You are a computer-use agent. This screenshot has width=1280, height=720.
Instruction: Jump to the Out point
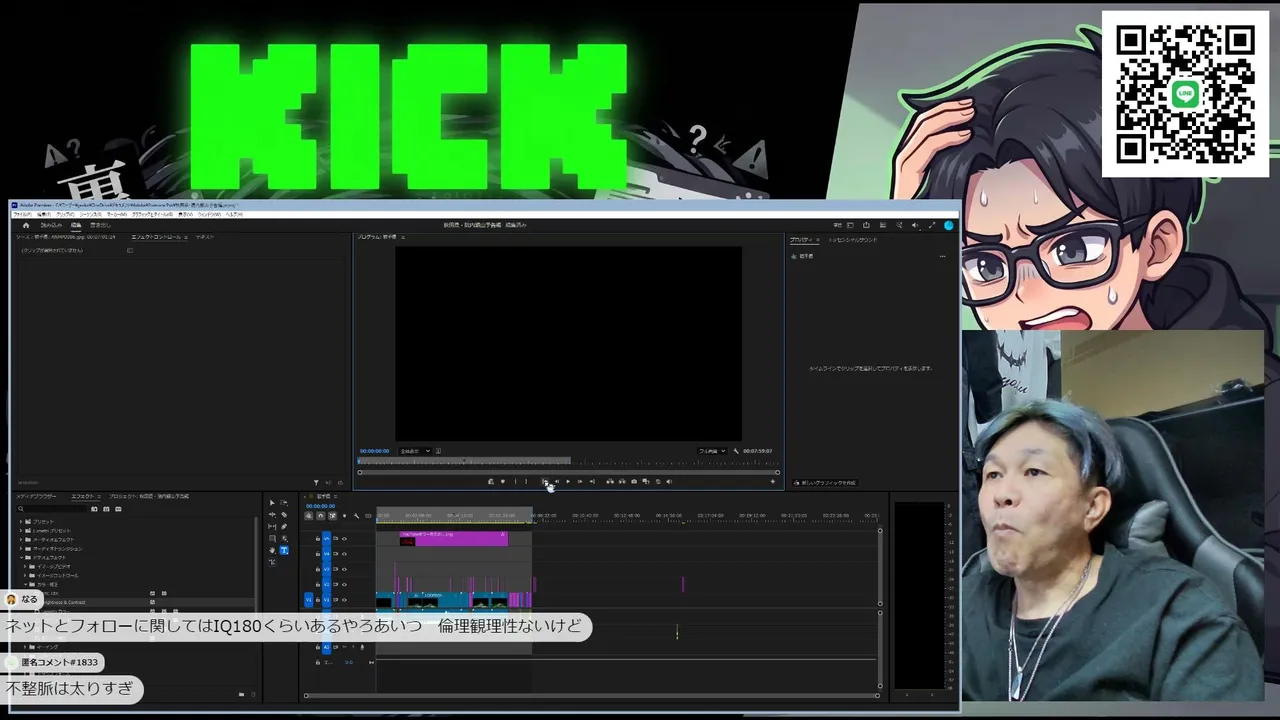[x=592, y=482]
